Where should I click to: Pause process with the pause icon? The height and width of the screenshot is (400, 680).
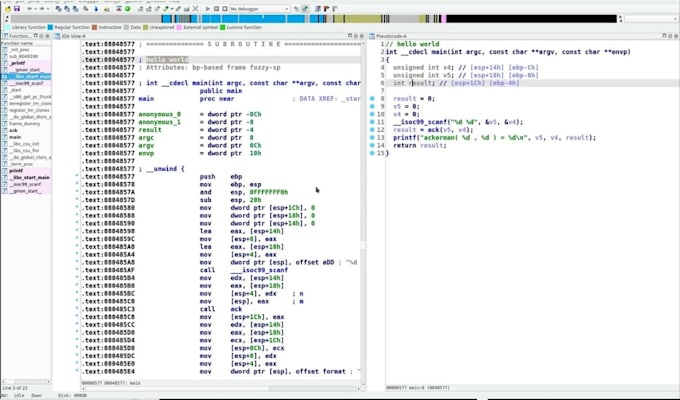click(216, 9)
